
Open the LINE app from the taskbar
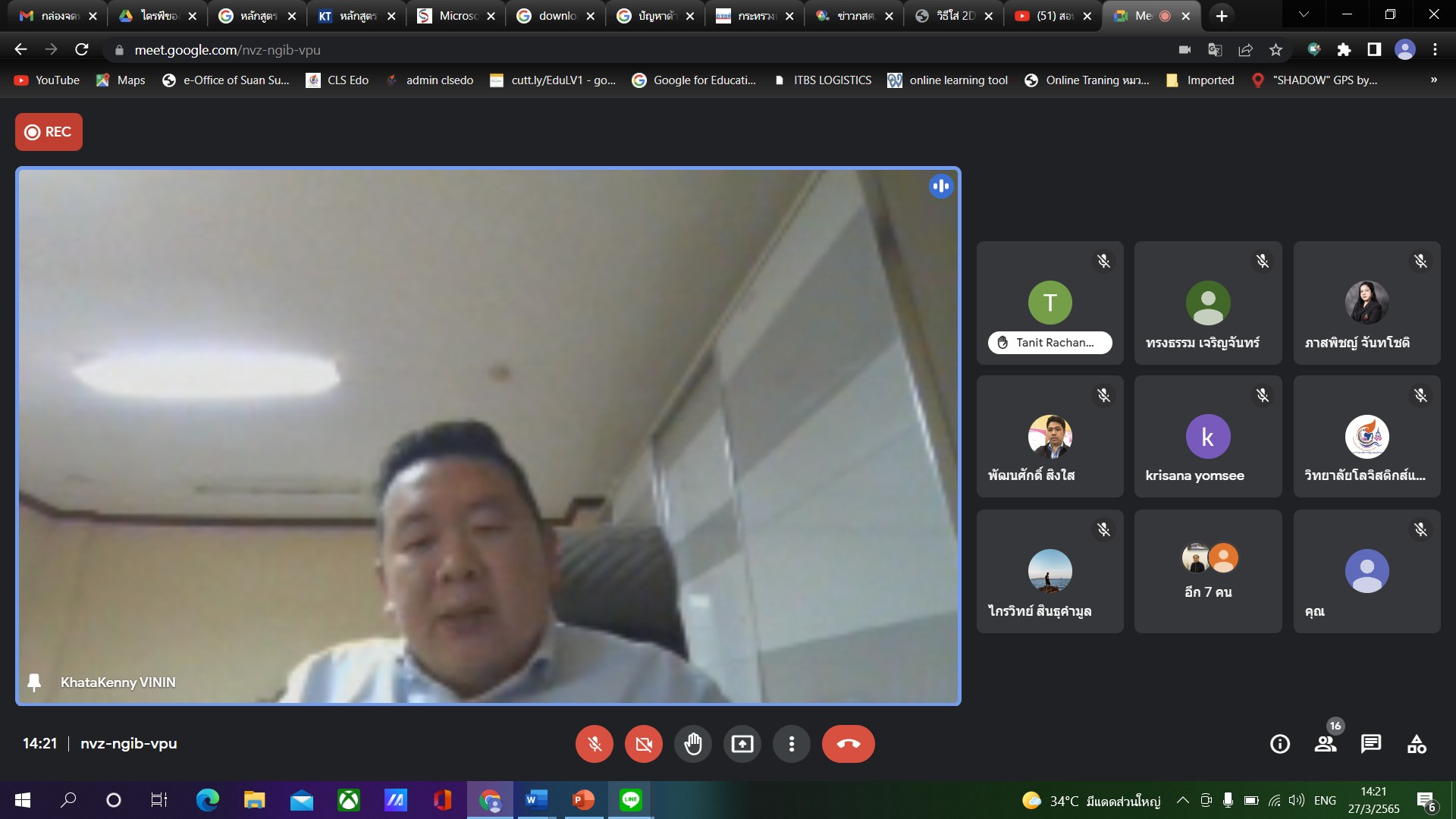631,800
